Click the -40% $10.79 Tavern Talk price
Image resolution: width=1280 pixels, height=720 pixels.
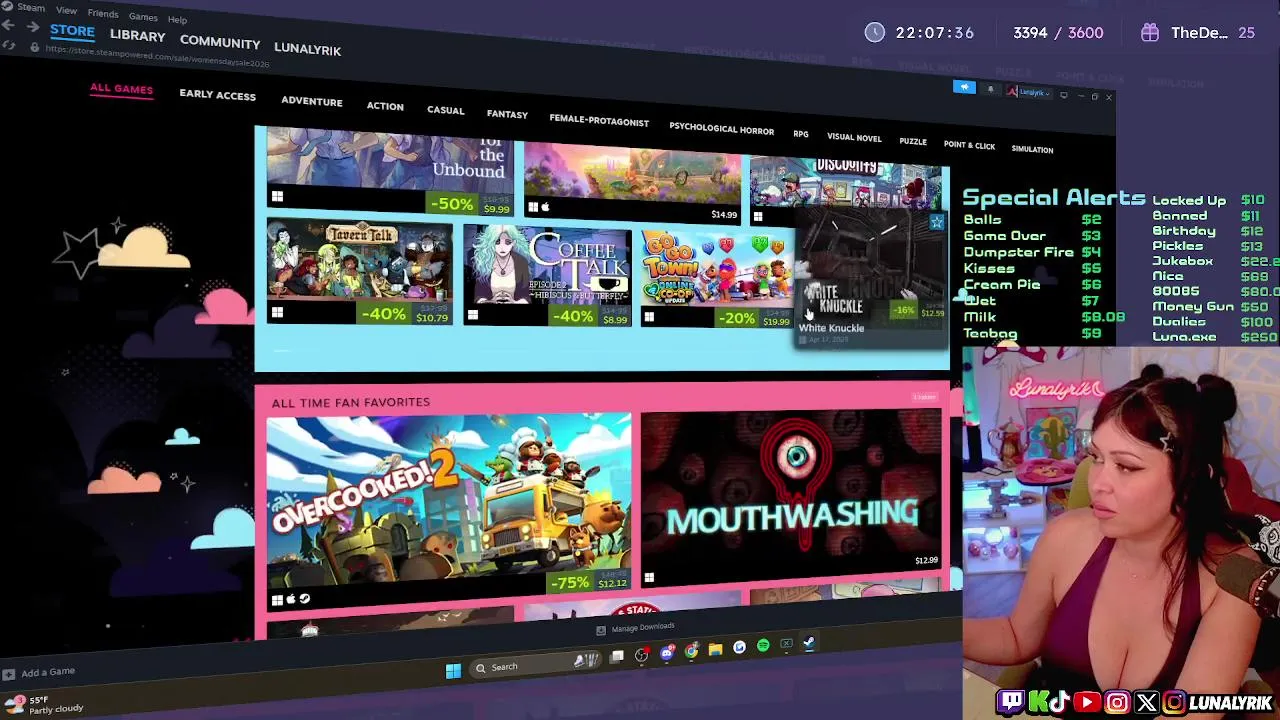point(403,314)
